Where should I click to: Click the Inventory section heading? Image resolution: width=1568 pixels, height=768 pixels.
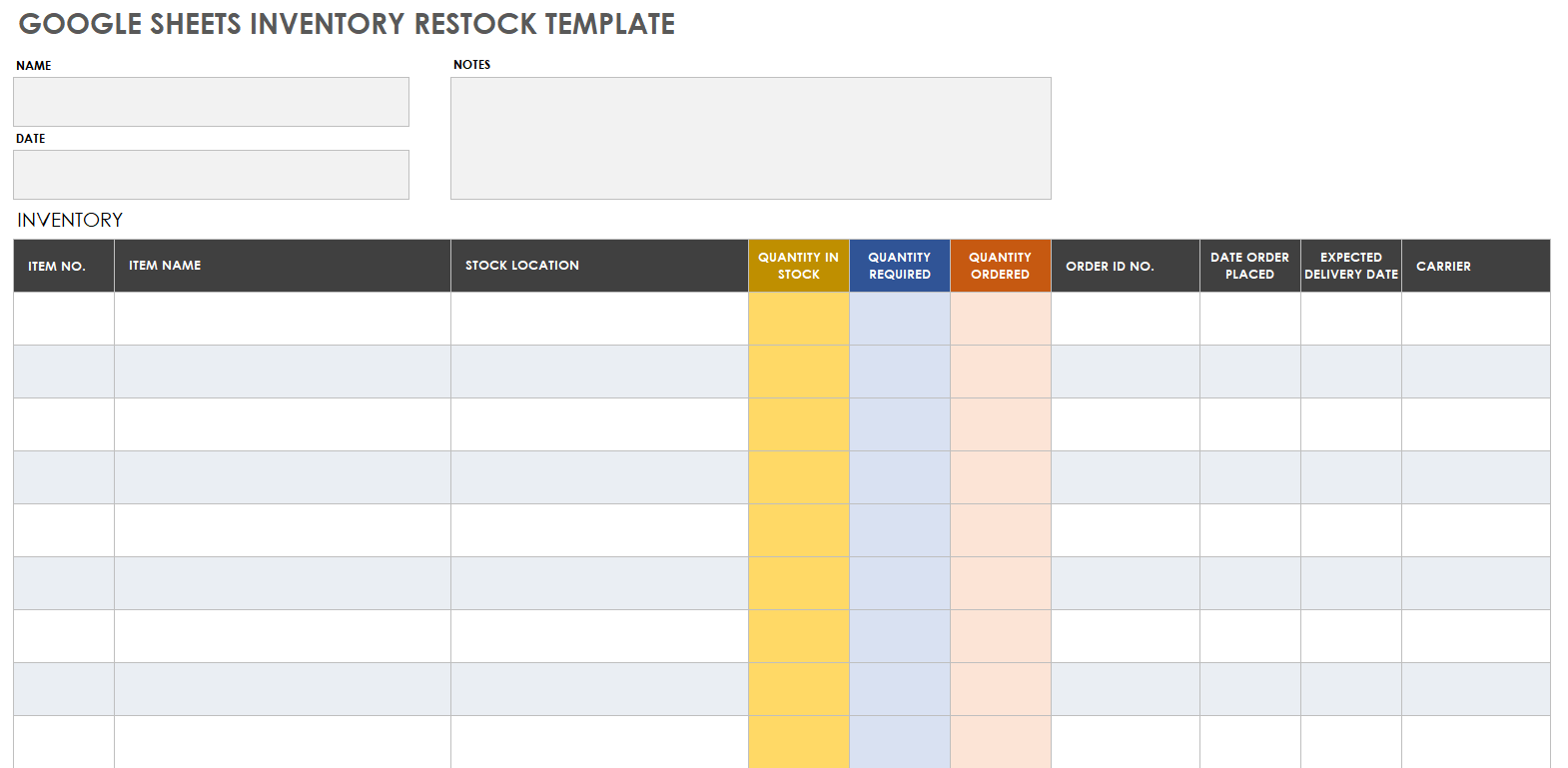tap(70, 220)
